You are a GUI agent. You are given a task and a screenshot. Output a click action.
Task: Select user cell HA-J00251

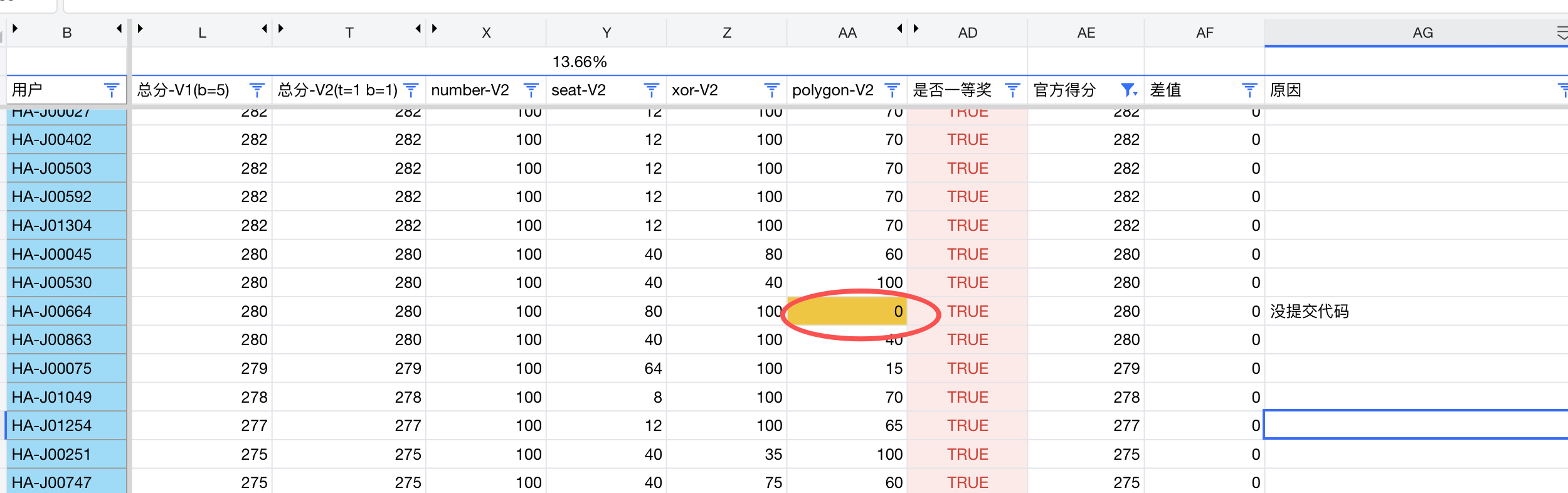tap(66, 454)
